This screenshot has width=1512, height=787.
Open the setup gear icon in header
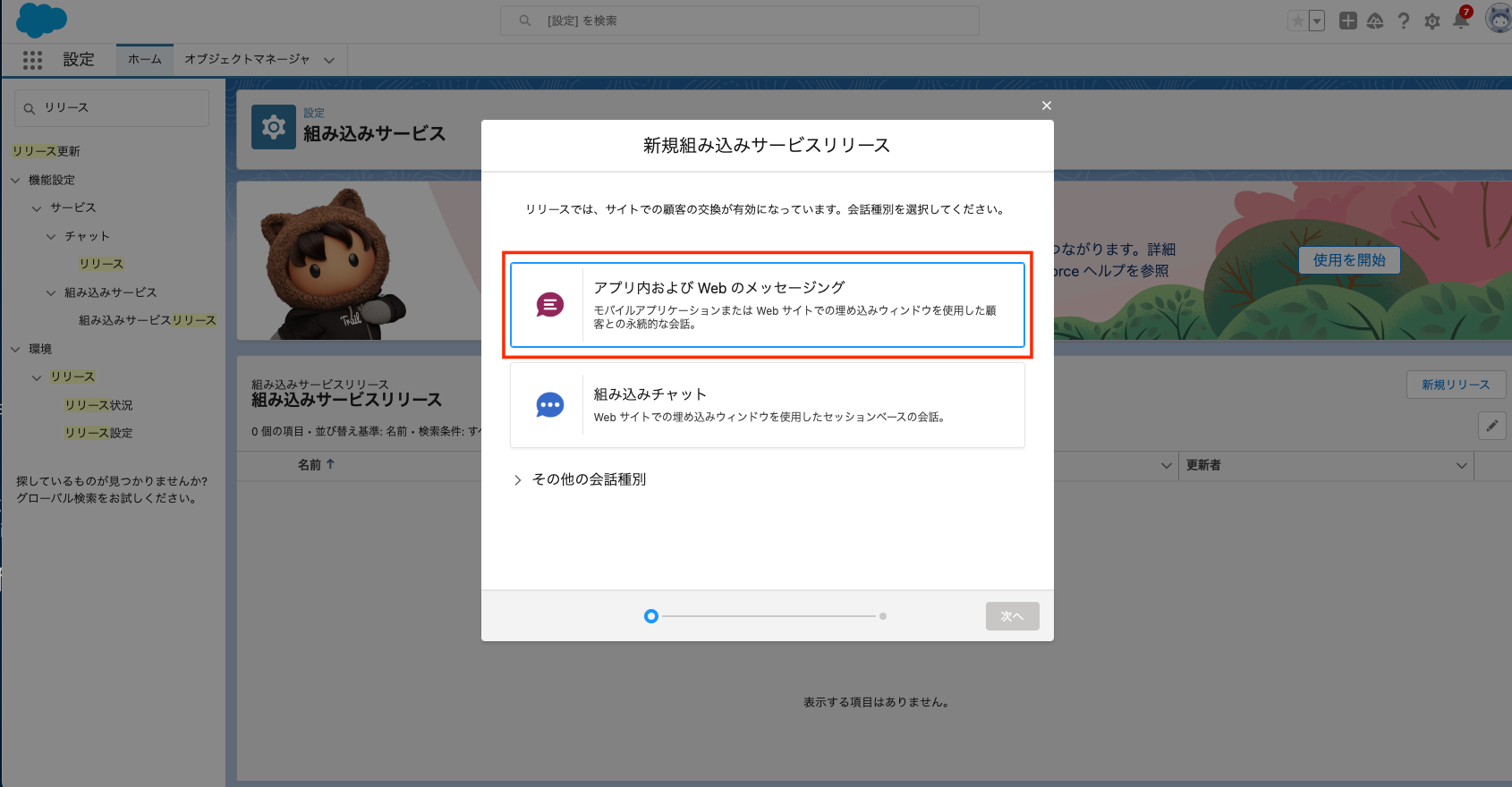tap(1432, 21)
